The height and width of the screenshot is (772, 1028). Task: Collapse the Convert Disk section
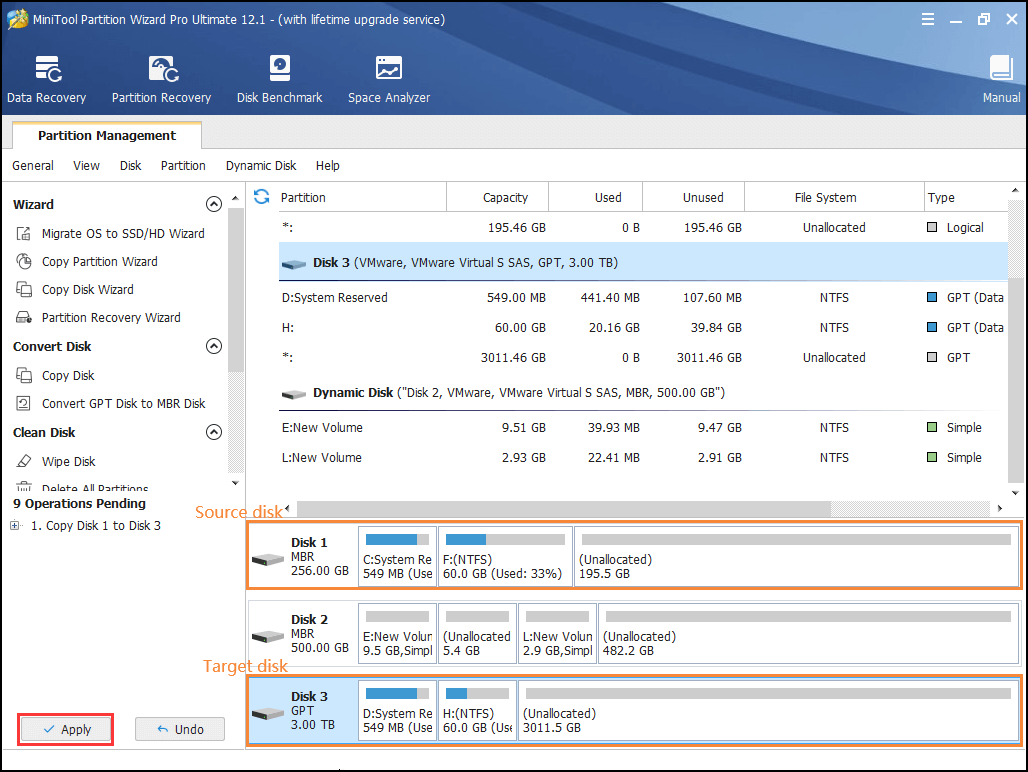[214, 346]
